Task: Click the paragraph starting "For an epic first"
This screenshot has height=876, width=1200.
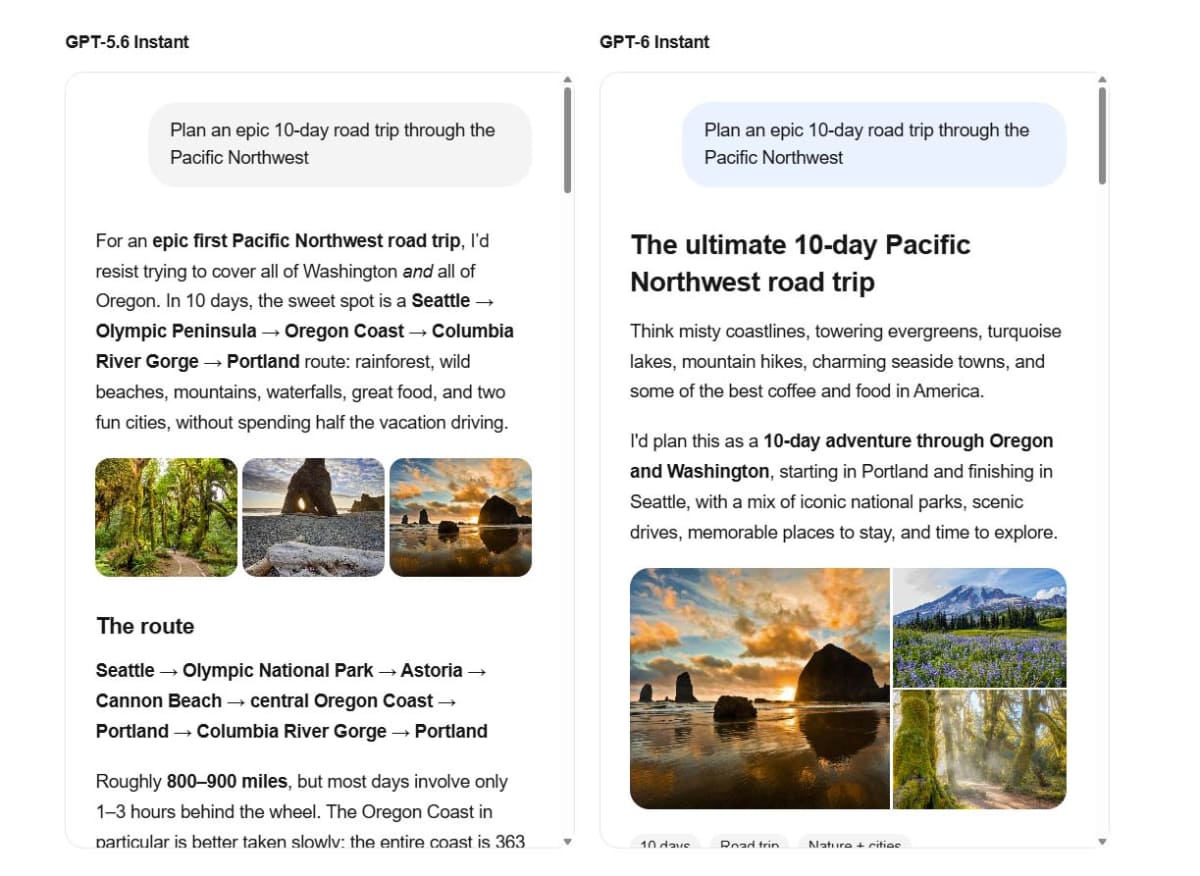Action: point(305,331)
